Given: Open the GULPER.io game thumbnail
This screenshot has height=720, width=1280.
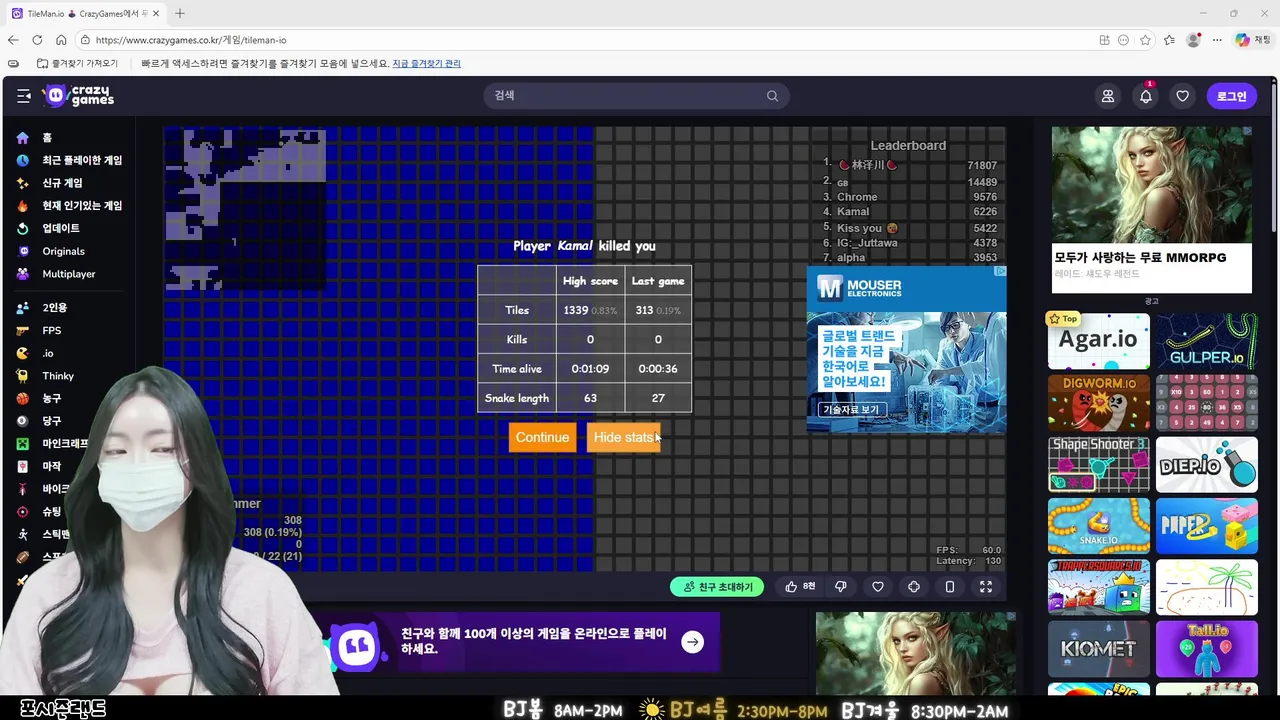Looking at the screenshot, I should click(1207, 341).
